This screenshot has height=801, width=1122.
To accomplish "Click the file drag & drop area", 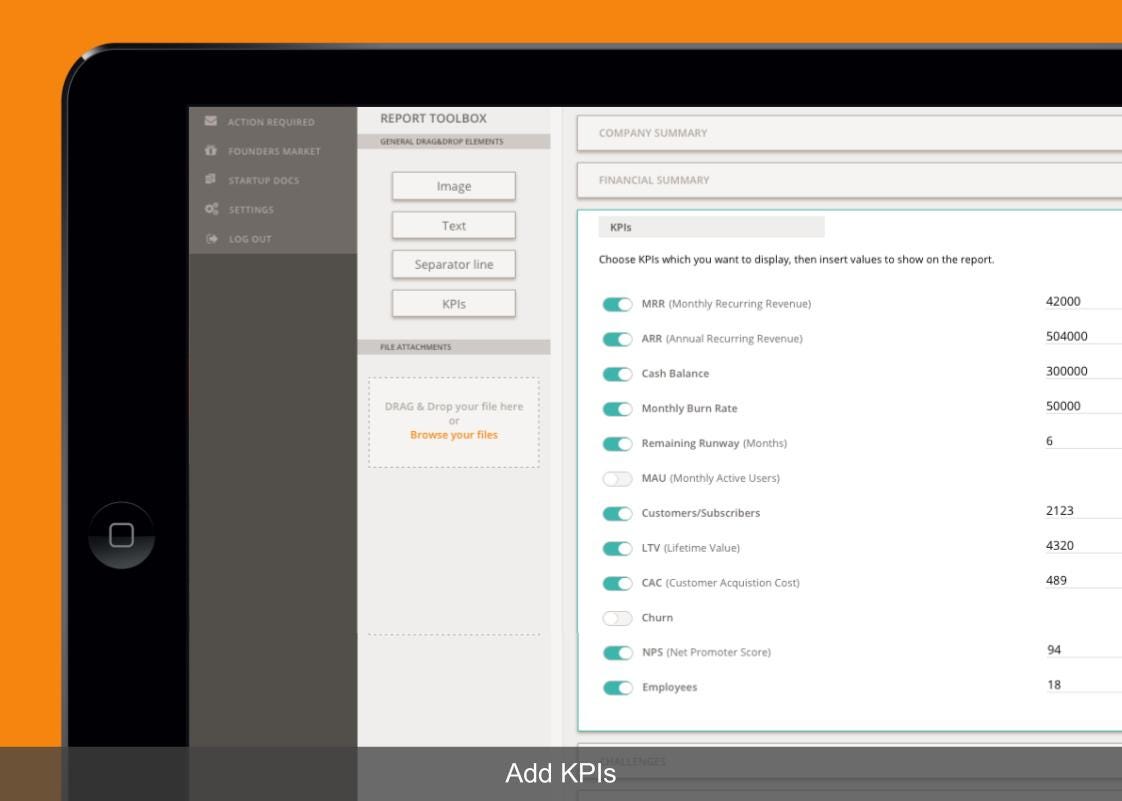I will coord(454,422).
